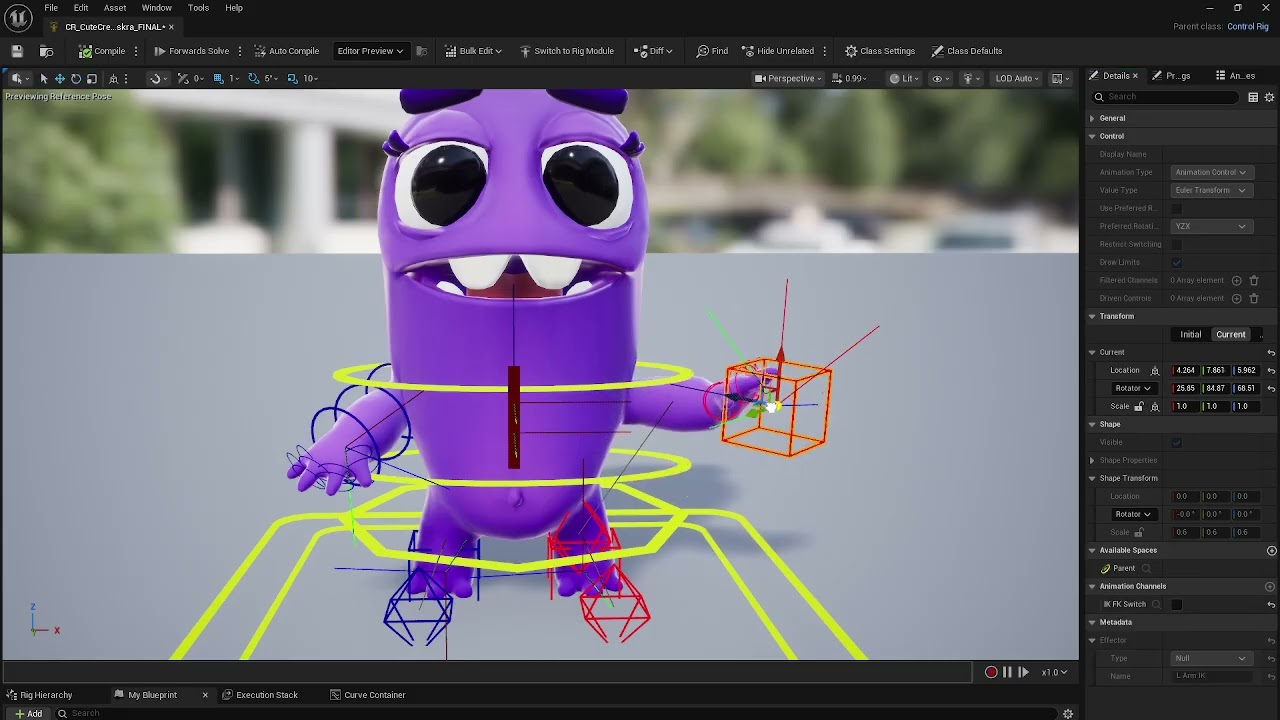Compile the Control Rig
Viewport: 1280px width, 720px height.
click(x=103, y=51)
